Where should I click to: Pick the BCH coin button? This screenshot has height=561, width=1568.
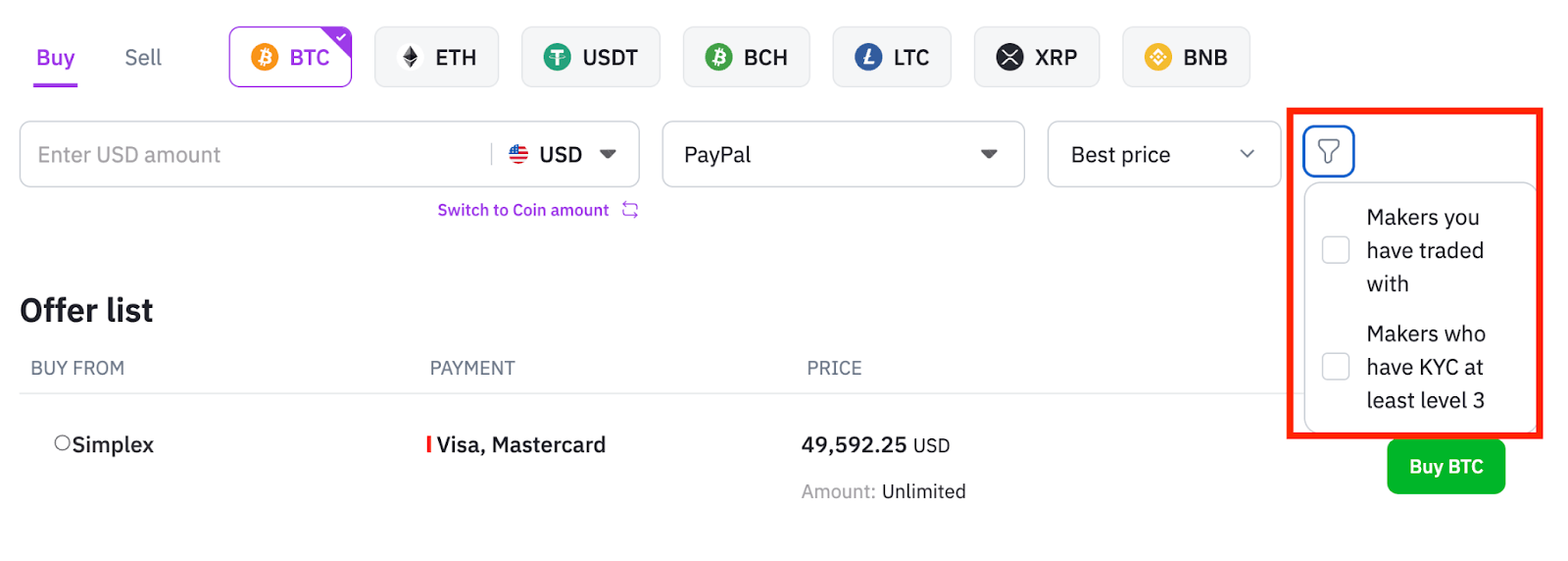click(x=746, y=57)
